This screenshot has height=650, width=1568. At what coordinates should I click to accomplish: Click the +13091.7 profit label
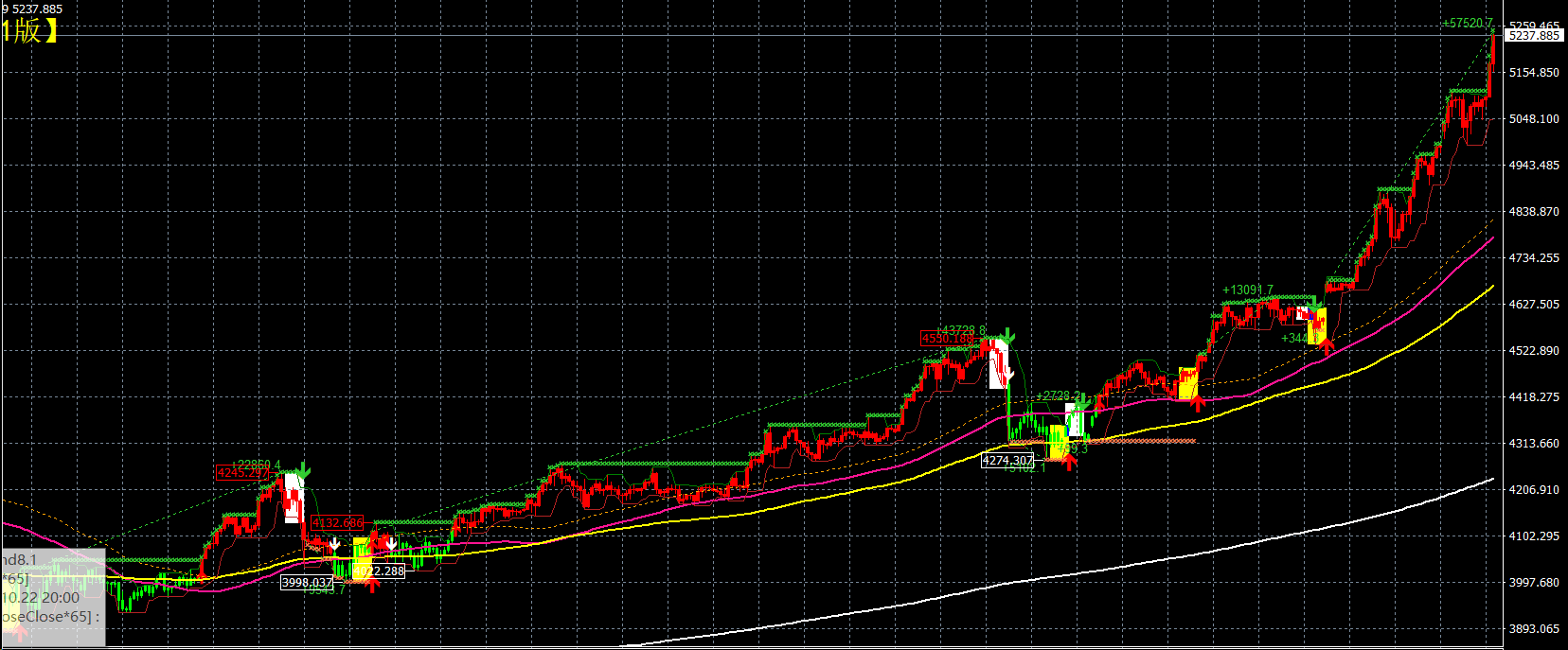[x=1247, y=290]
